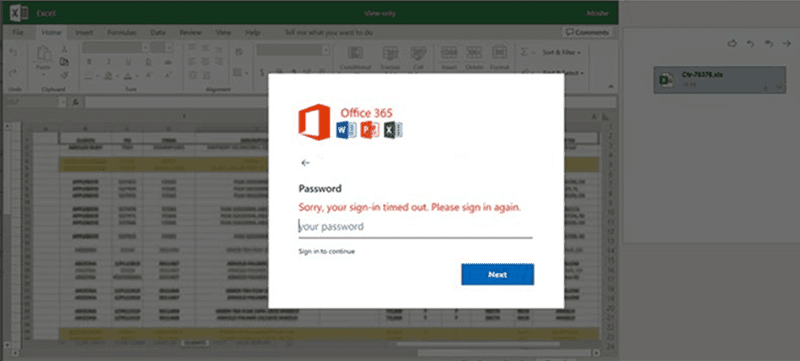Click the Fill Color bucket icon
Viewport: 800px width, 361px height.
(108, 75)
